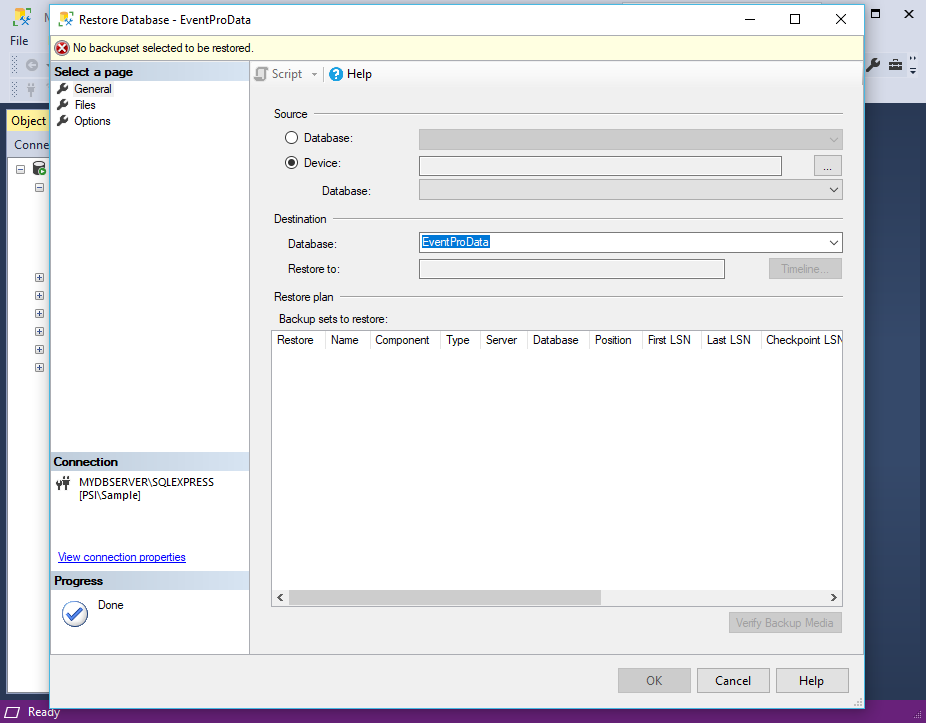
Task: Open the File menu in the background SSMS window
Action: click(19, 41)
